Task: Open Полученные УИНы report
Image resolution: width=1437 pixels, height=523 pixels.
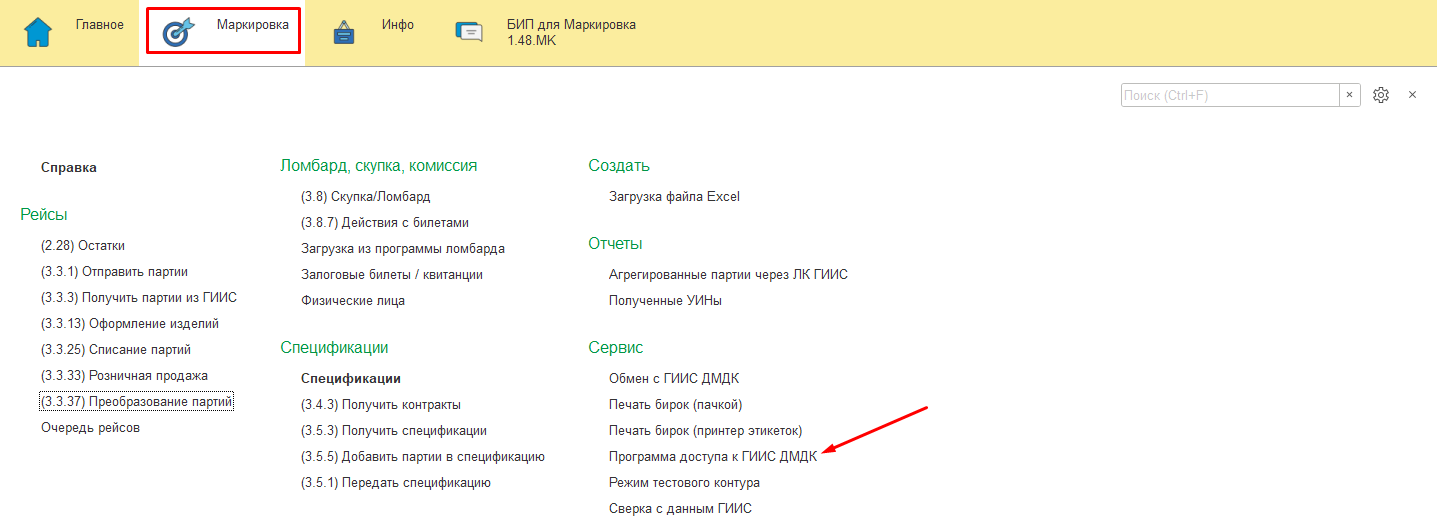Action: [x=665, y=301]
